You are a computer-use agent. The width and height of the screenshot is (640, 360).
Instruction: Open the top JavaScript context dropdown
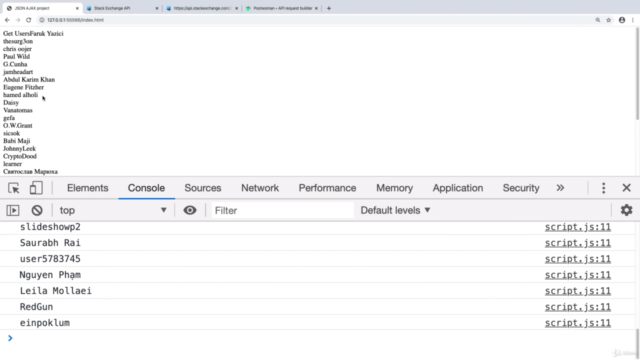(x=113, y=211)
